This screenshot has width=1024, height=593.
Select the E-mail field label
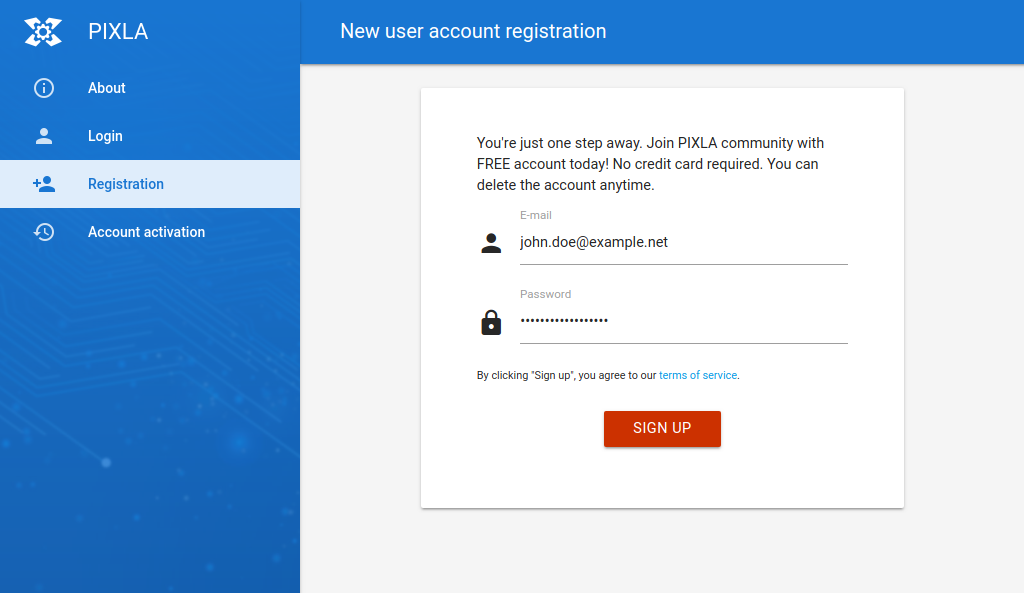536,215
